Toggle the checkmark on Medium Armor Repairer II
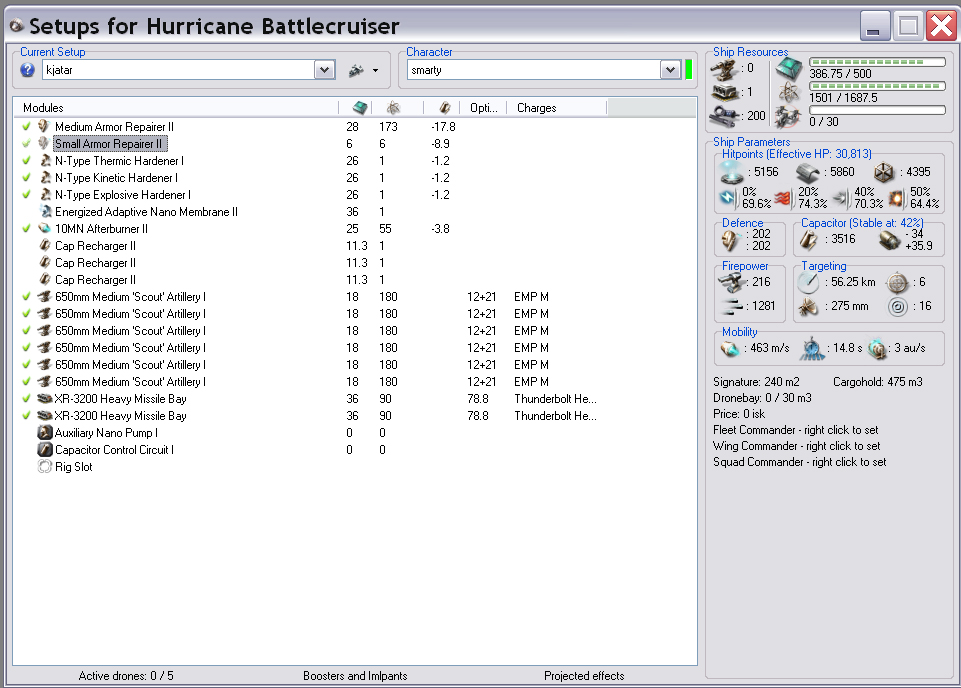The width and height of the screenshot is (961, 688). click(26, 127)
